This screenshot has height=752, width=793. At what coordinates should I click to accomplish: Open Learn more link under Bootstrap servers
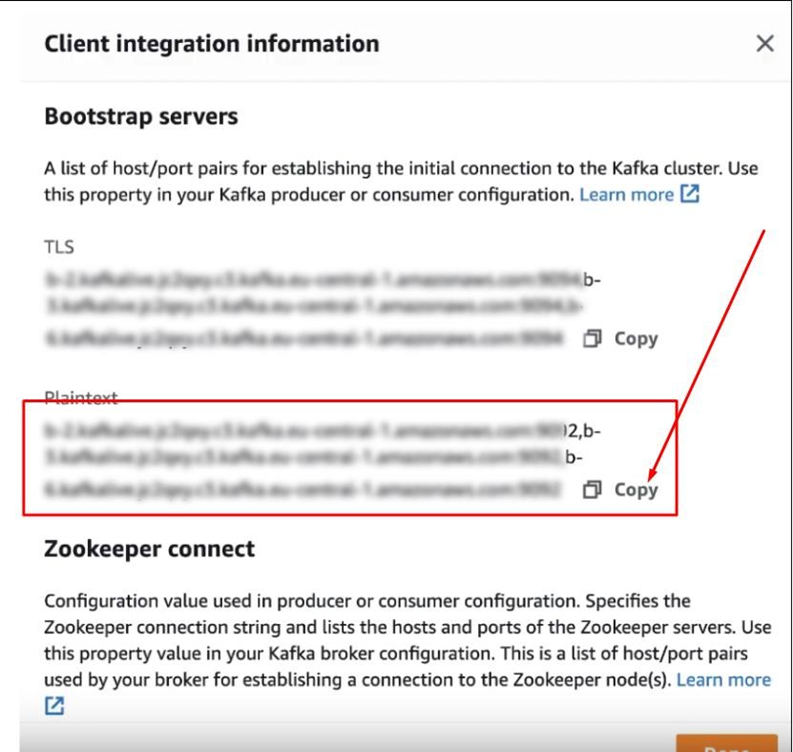[626, 195]
